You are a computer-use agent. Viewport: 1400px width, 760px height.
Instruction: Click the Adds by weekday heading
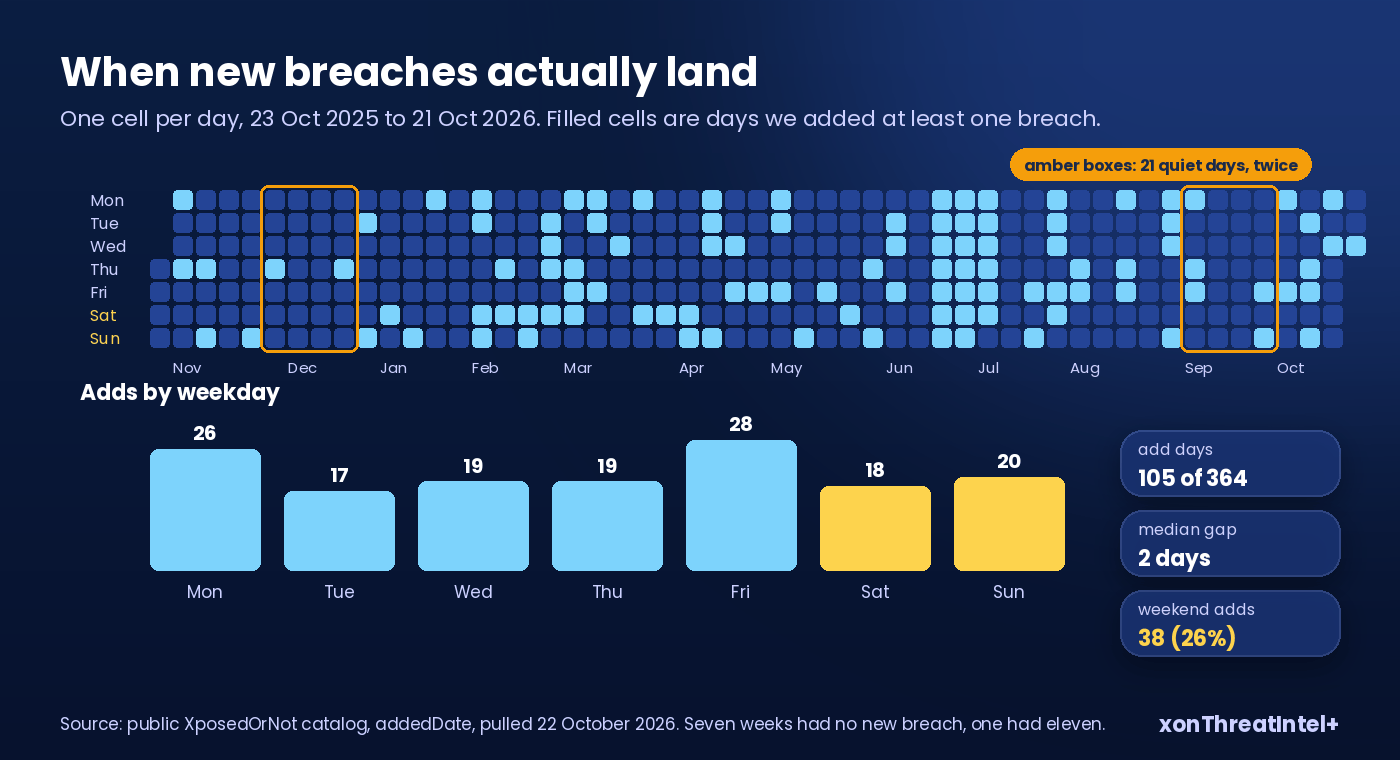click(180, 392)
